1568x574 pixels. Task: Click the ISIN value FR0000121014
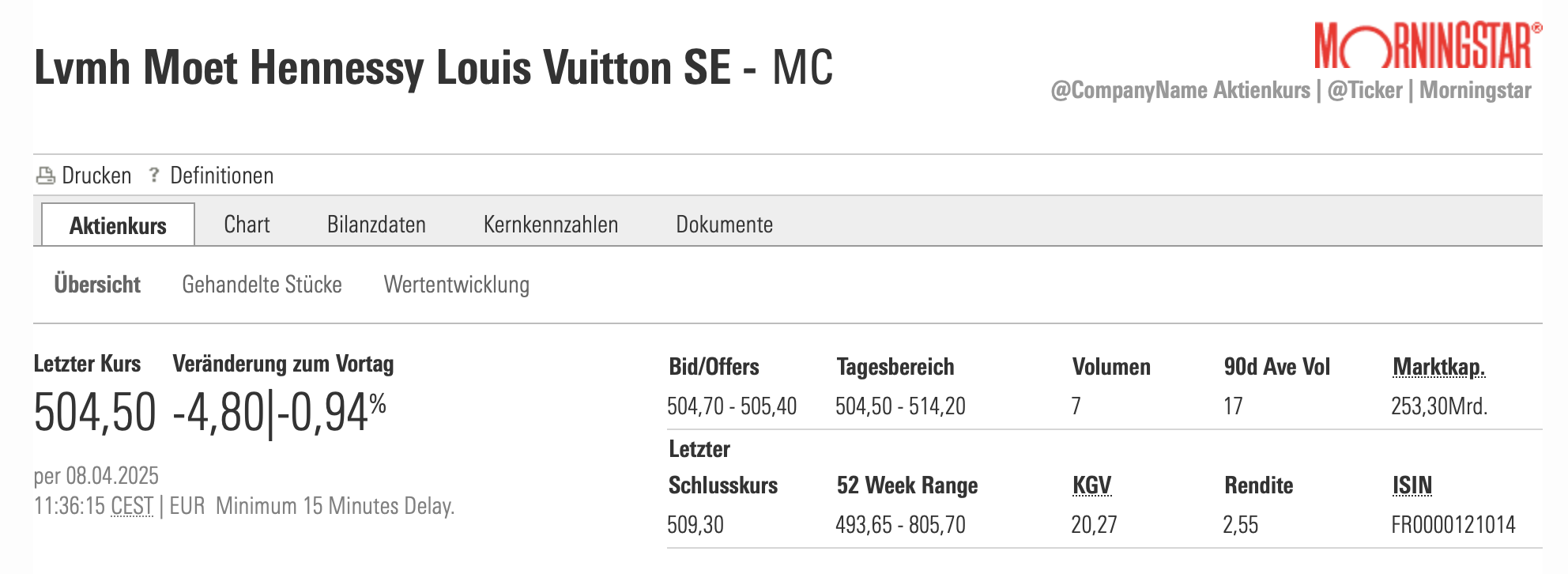[1453, 525]
